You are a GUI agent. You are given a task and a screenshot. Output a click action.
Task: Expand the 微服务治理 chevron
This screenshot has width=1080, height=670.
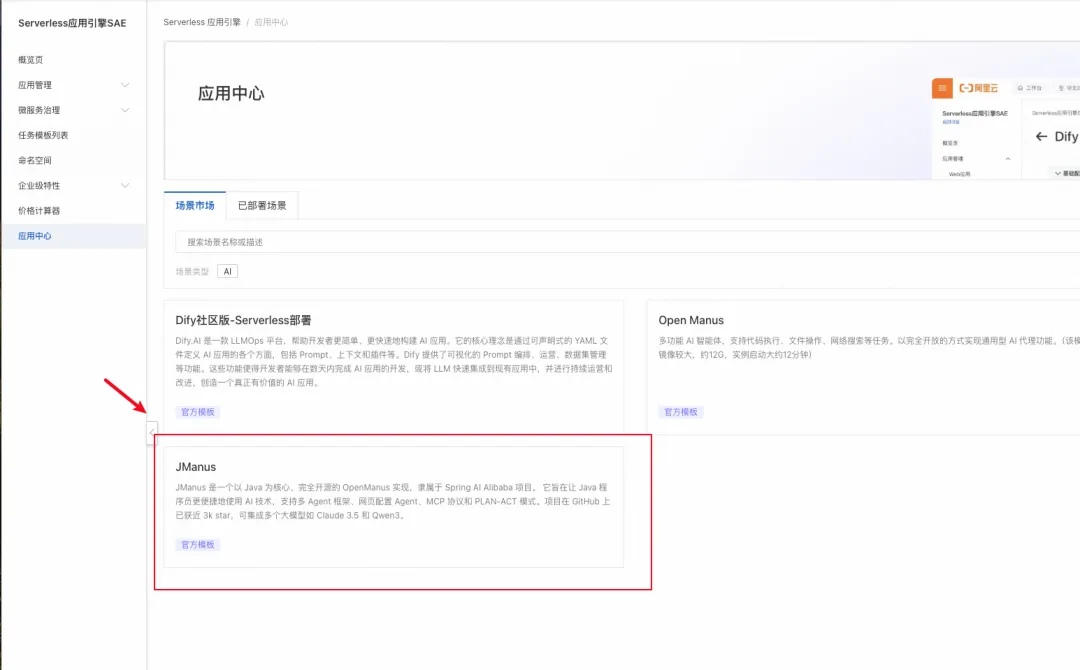(125, 110)
